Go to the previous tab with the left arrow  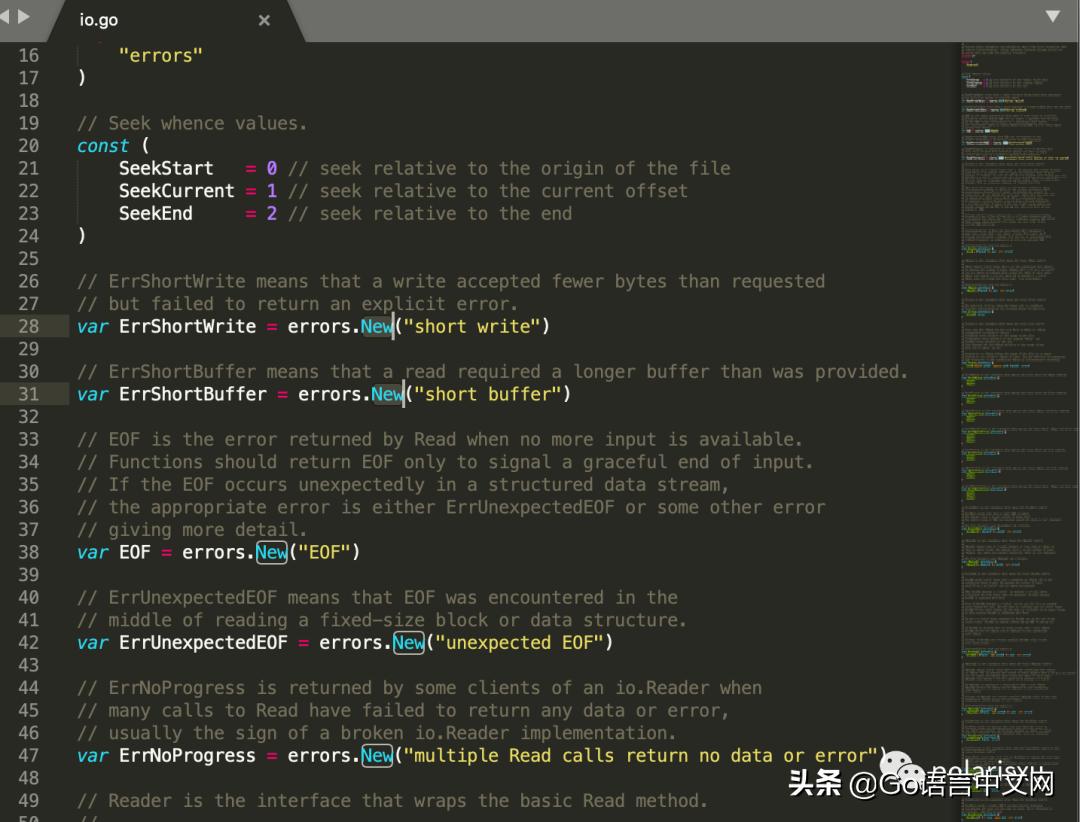[x=5, y=16]
